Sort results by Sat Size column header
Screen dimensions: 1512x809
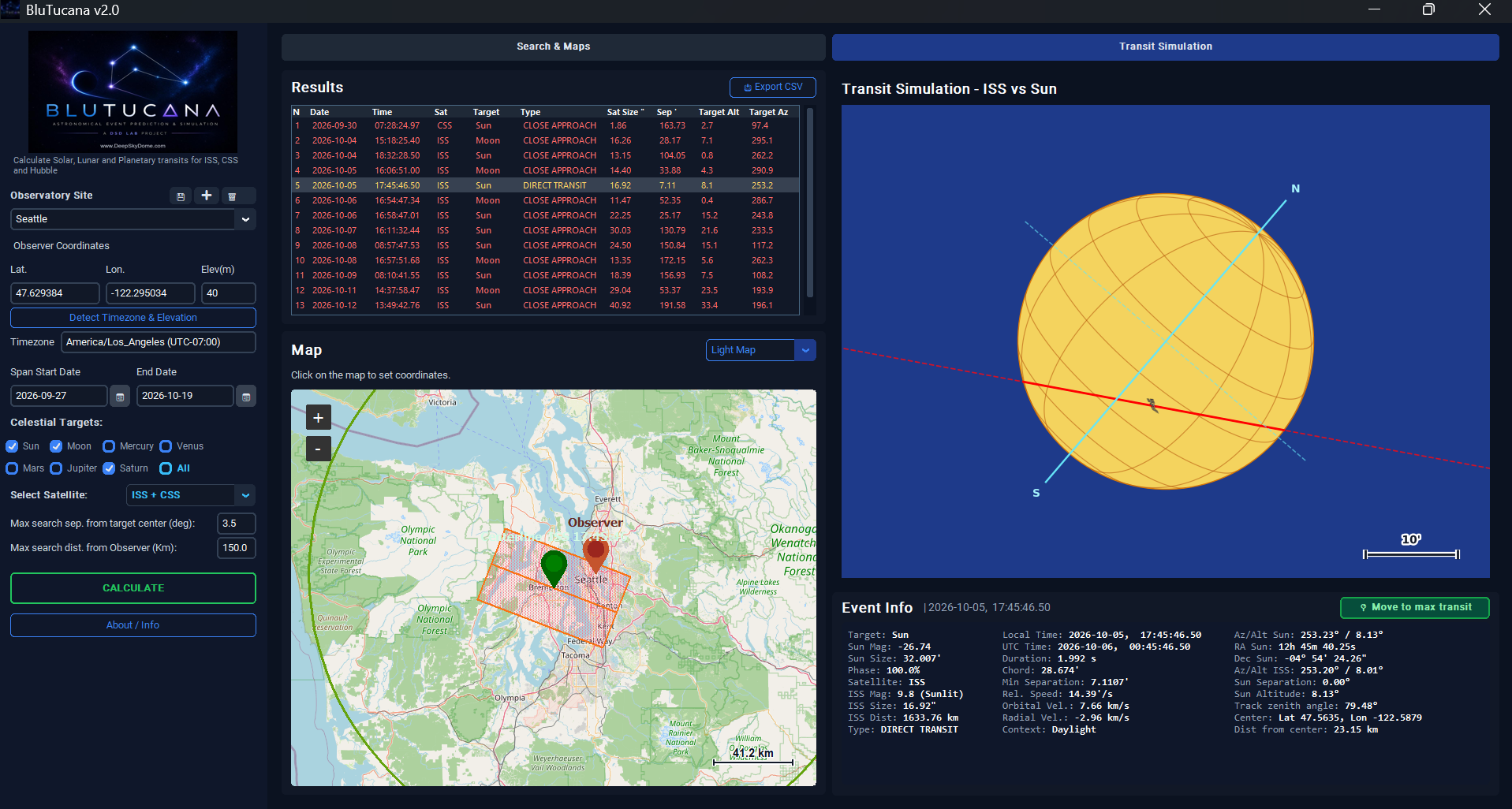625,112
